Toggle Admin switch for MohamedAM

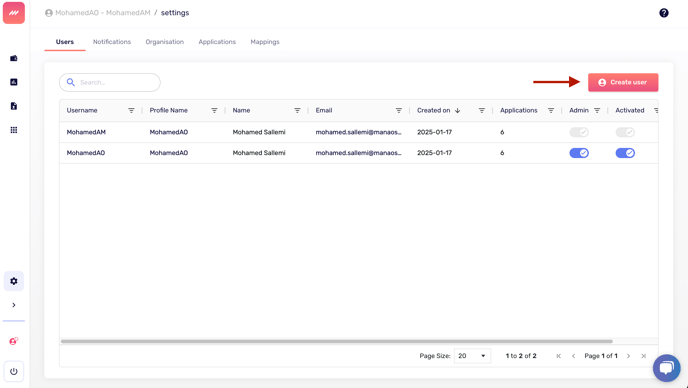point(579,132)
